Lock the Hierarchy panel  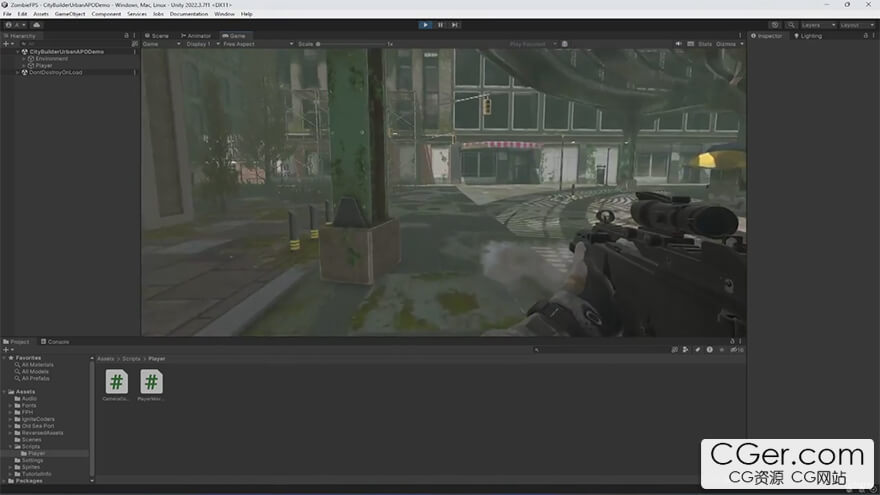[126, 35]
